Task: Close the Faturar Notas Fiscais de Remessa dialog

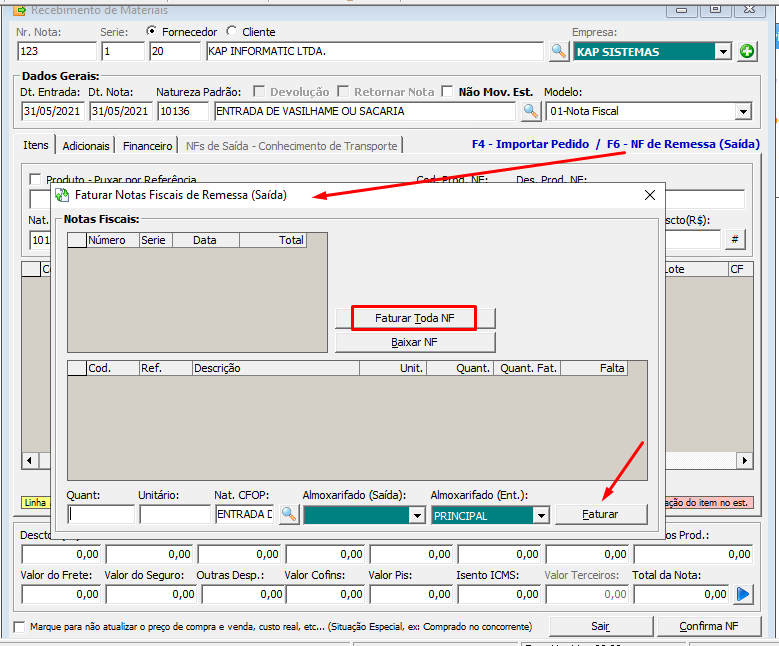Action: 650,195
